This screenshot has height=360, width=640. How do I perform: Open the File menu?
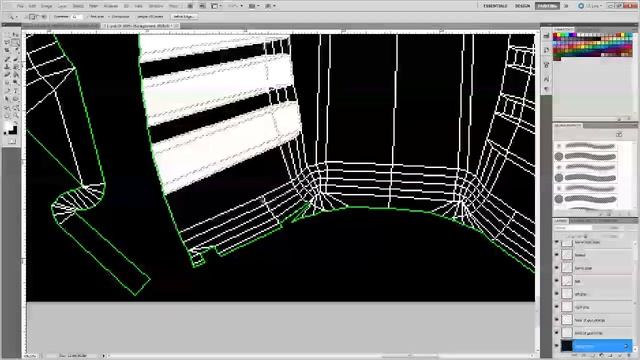20,6
